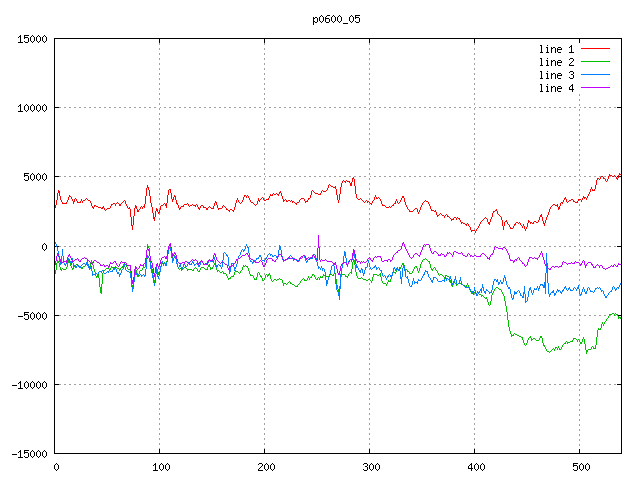Image resolution: width=640 pixels, height=480 pixels.
Task: Click the green legend sample for line 2
Action: click(596, 62)
